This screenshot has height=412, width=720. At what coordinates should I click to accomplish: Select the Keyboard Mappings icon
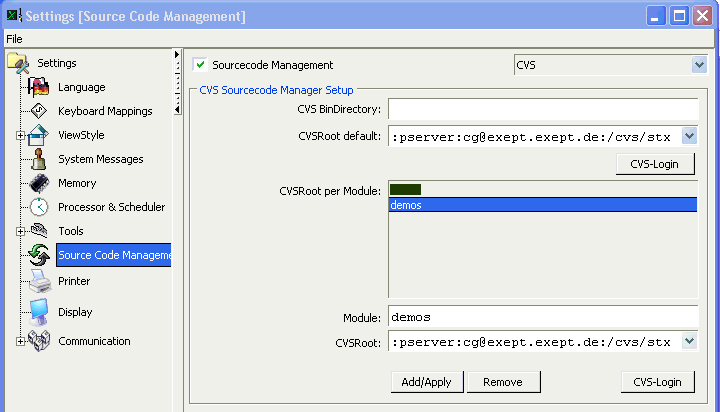pyautogui.click(x=39, y=111)
